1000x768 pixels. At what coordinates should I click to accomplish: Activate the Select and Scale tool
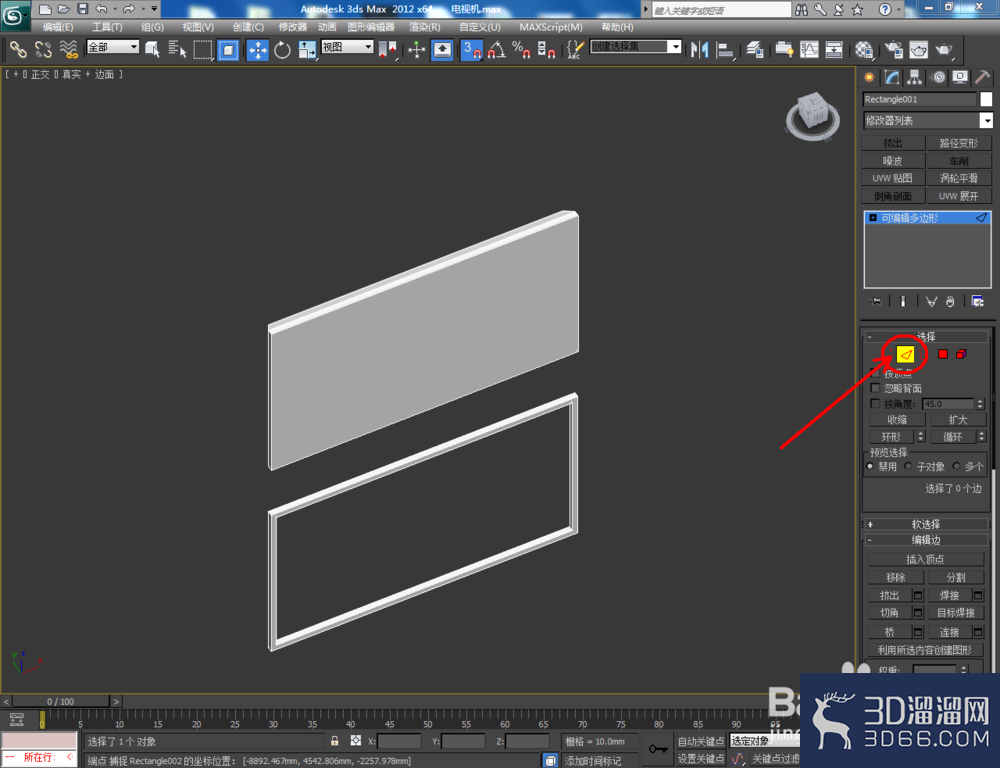(x=307, y=50)
